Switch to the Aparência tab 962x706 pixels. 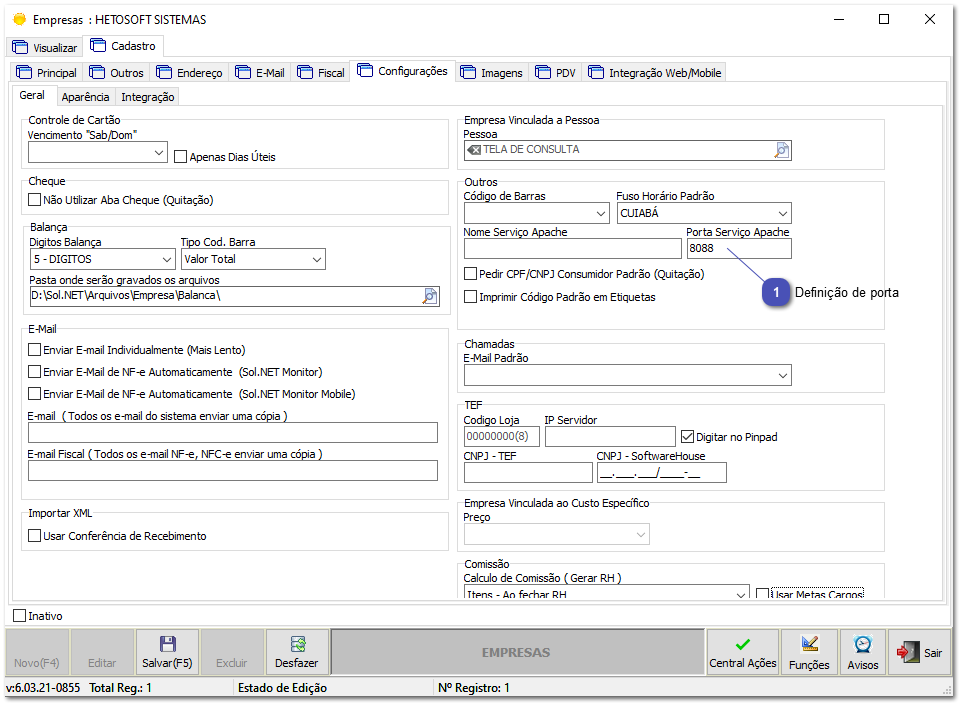click(x=85, y=97)
